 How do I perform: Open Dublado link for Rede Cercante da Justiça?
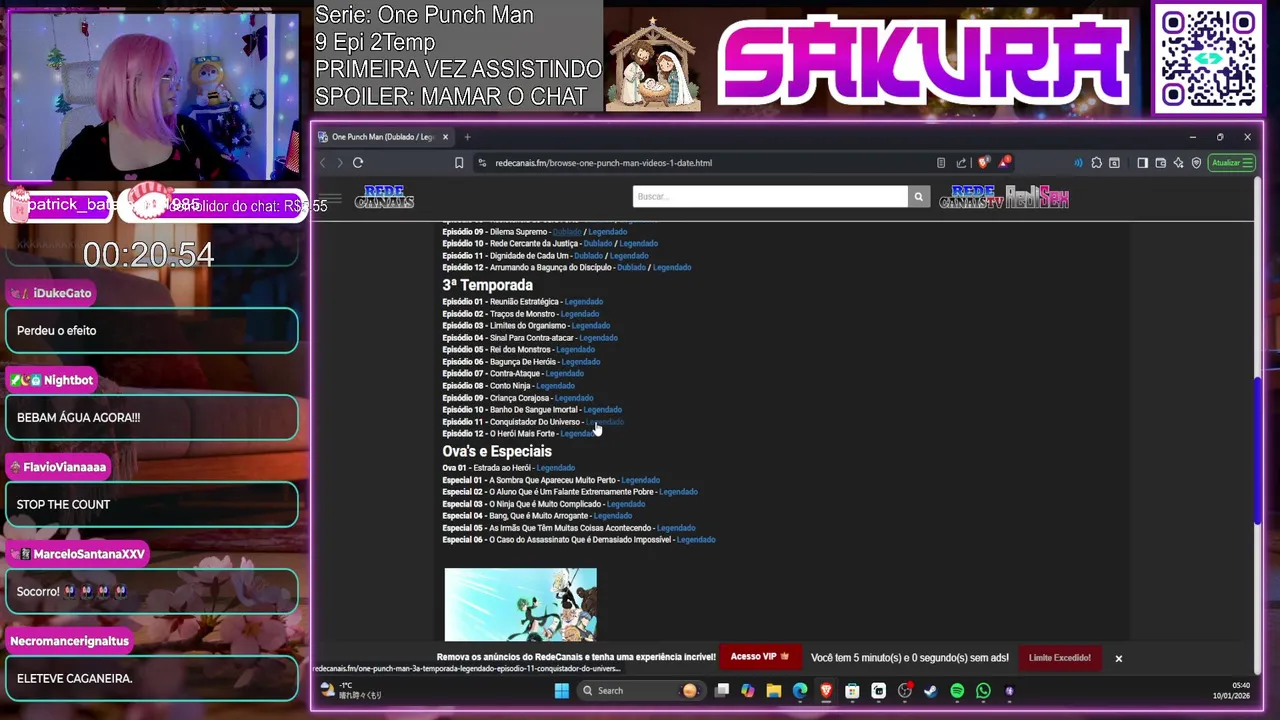[597, 244]
